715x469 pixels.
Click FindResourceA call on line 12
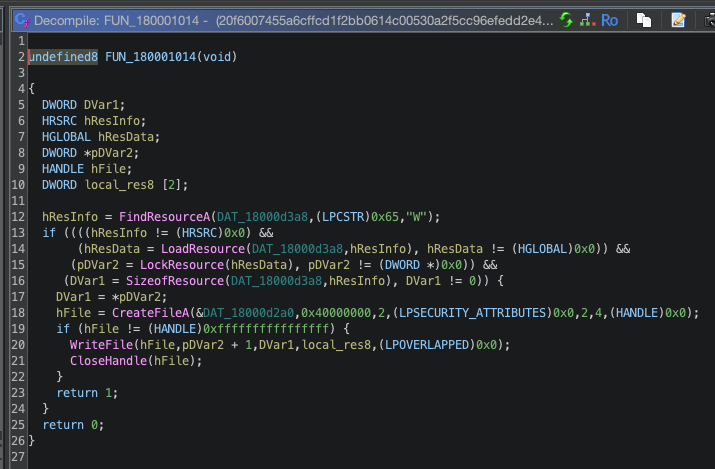tap(165, 217)
